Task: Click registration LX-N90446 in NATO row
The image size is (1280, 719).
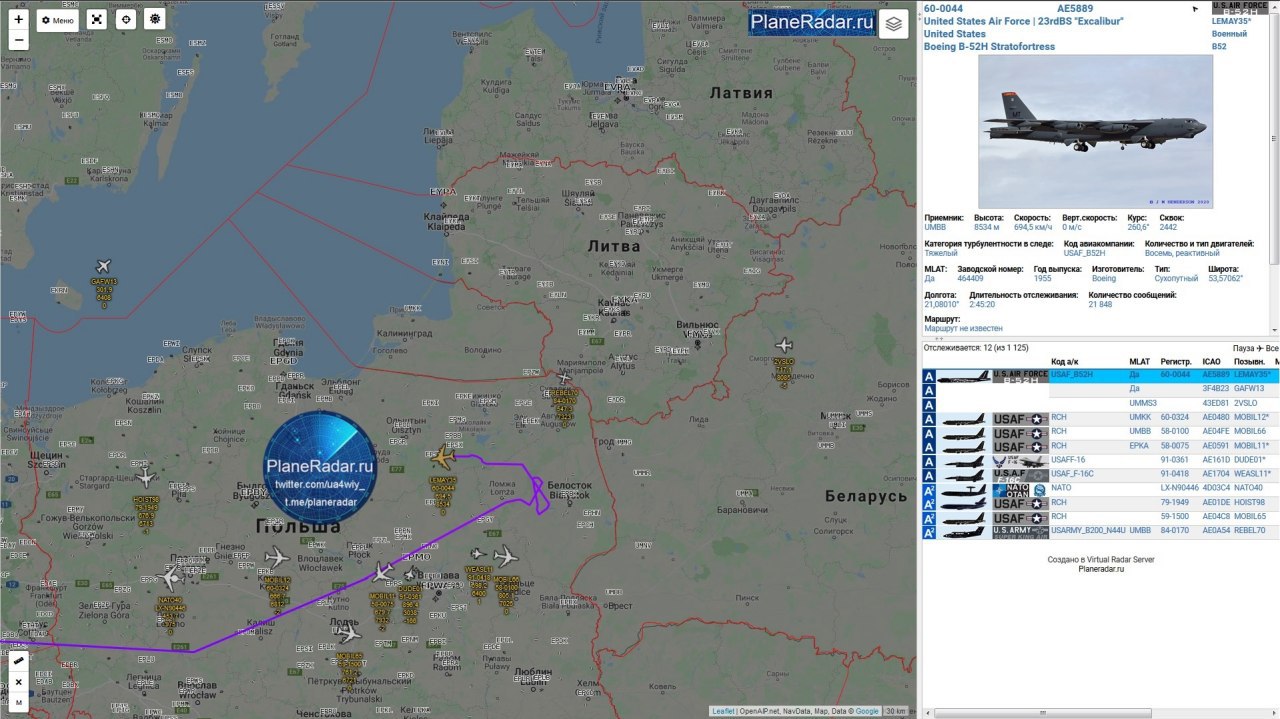Action: click(1179, 489)
